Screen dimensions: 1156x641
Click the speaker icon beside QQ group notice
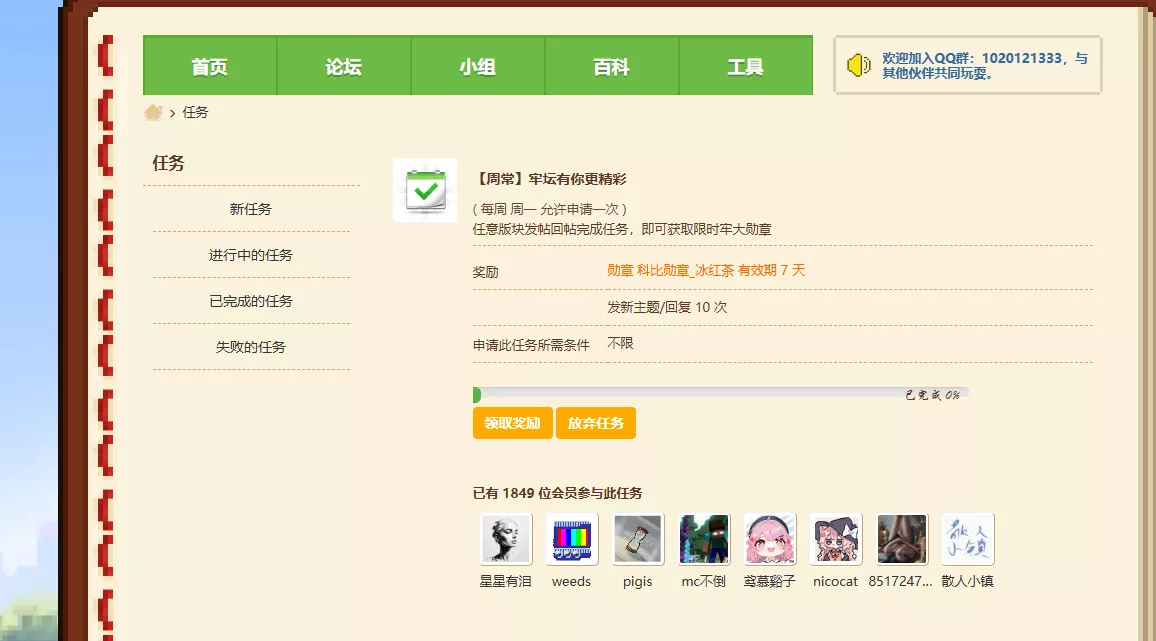858,65
